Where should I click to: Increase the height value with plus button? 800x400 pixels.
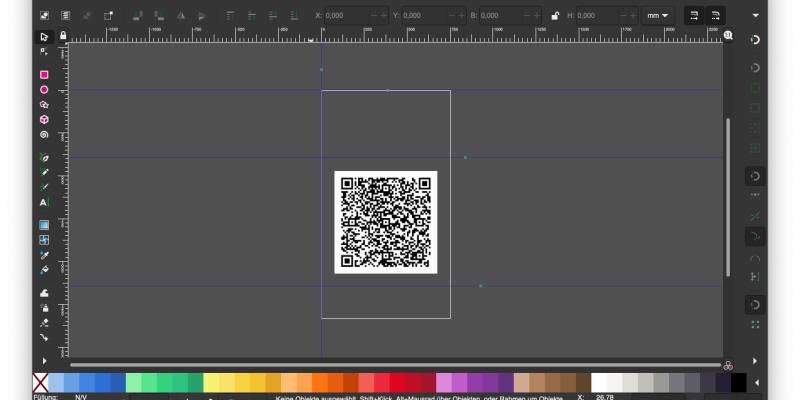coord(632,16)
